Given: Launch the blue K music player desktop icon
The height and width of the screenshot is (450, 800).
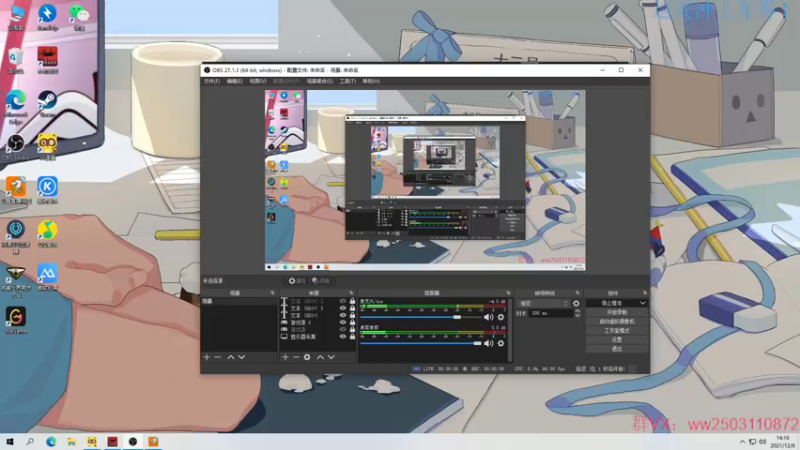Looking at the screenshot, I should (x=47, y=190).
